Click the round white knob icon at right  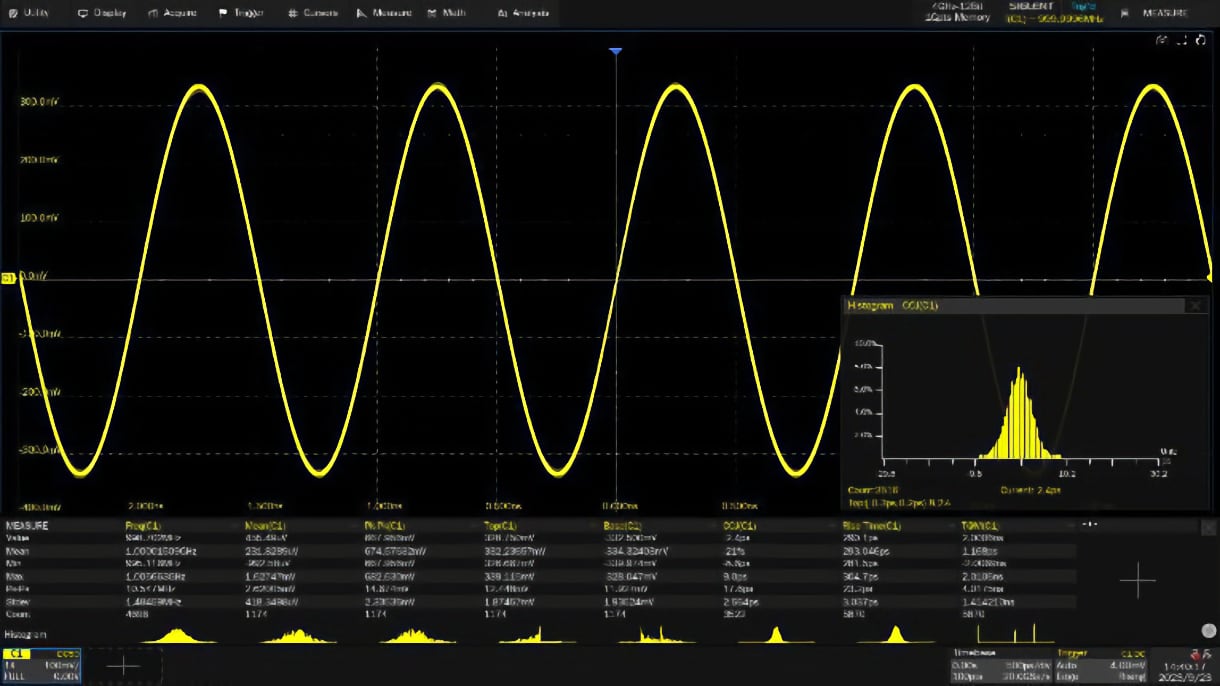[1209, 630]
